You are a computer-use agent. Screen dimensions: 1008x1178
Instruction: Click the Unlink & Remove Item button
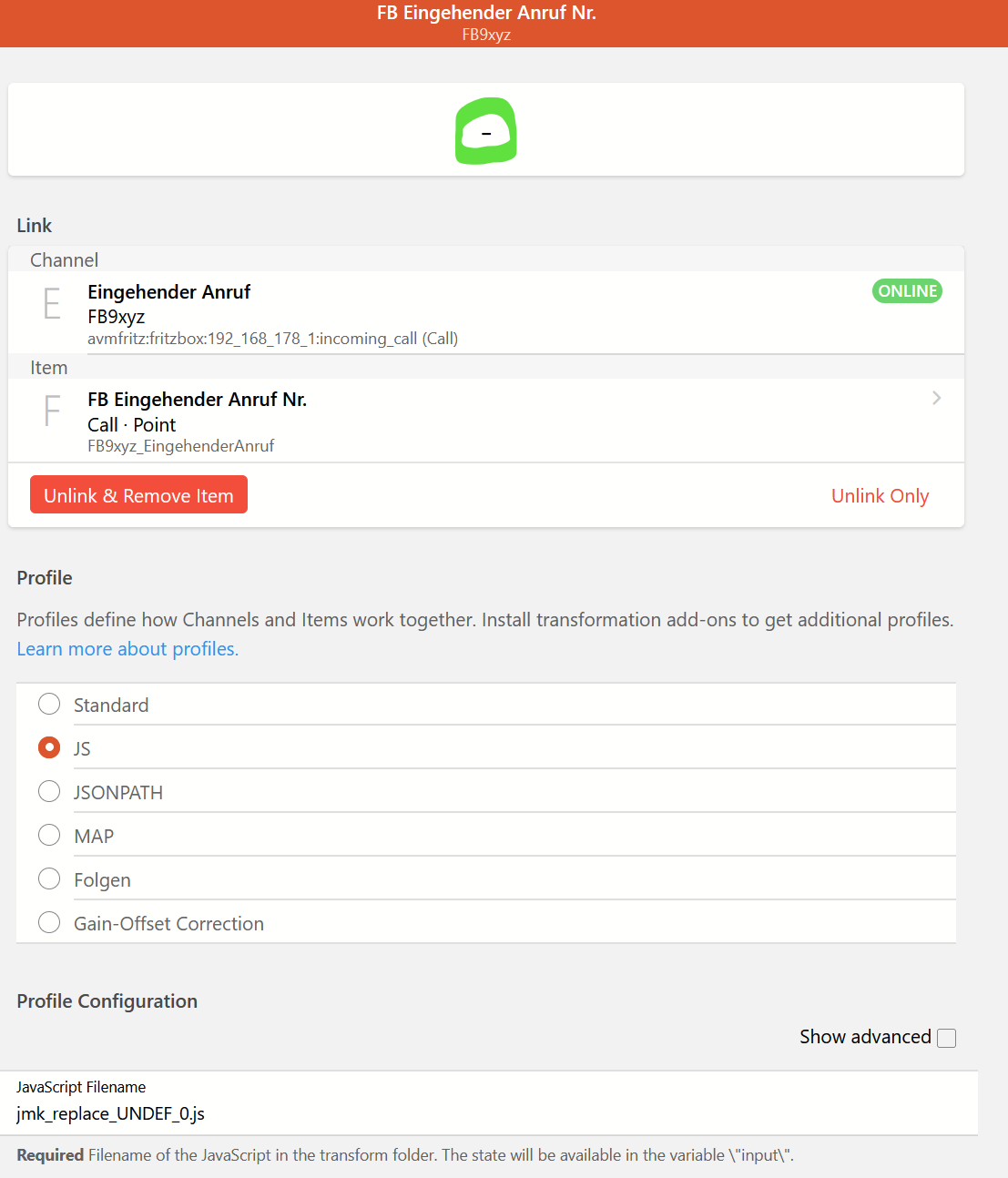(138, 495)
